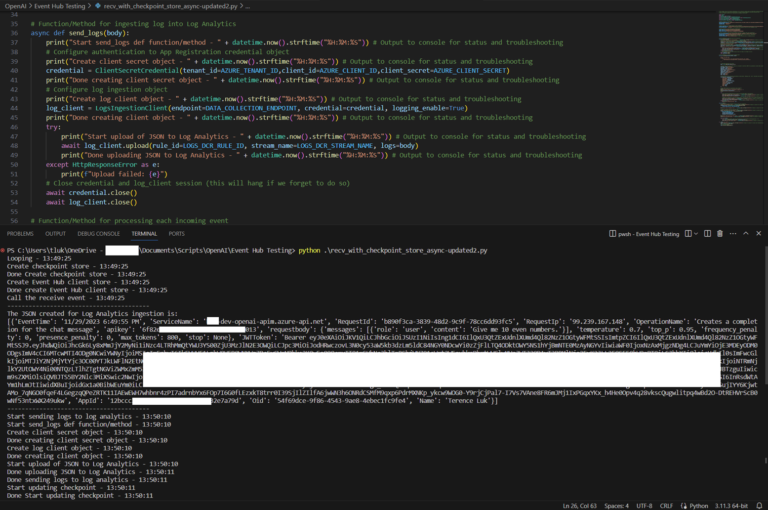Click the print 'Upload failed' statement

coord(114,174)
